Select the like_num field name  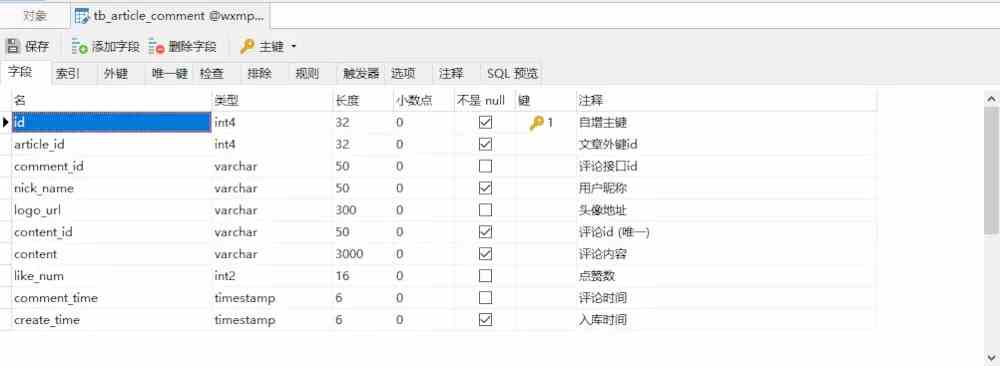(x=39, y=276)
